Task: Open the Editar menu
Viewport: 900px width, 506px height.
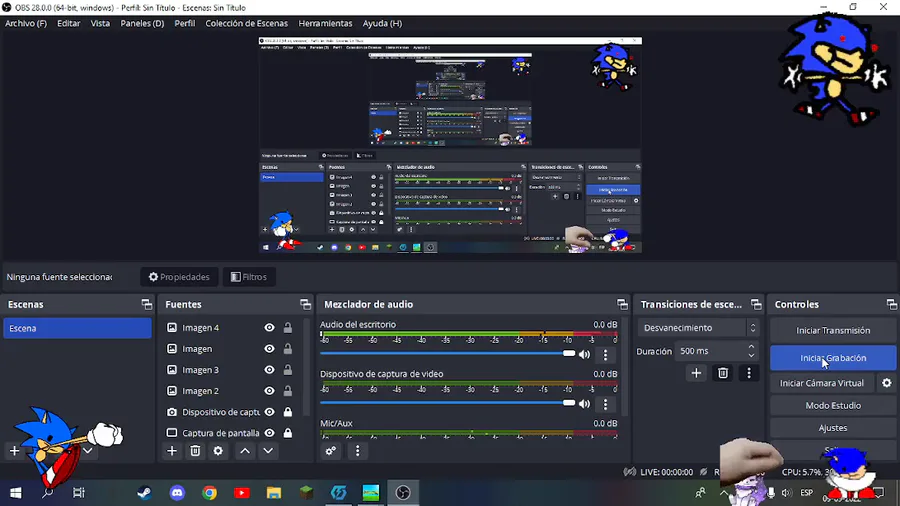Action: (68, 24)
